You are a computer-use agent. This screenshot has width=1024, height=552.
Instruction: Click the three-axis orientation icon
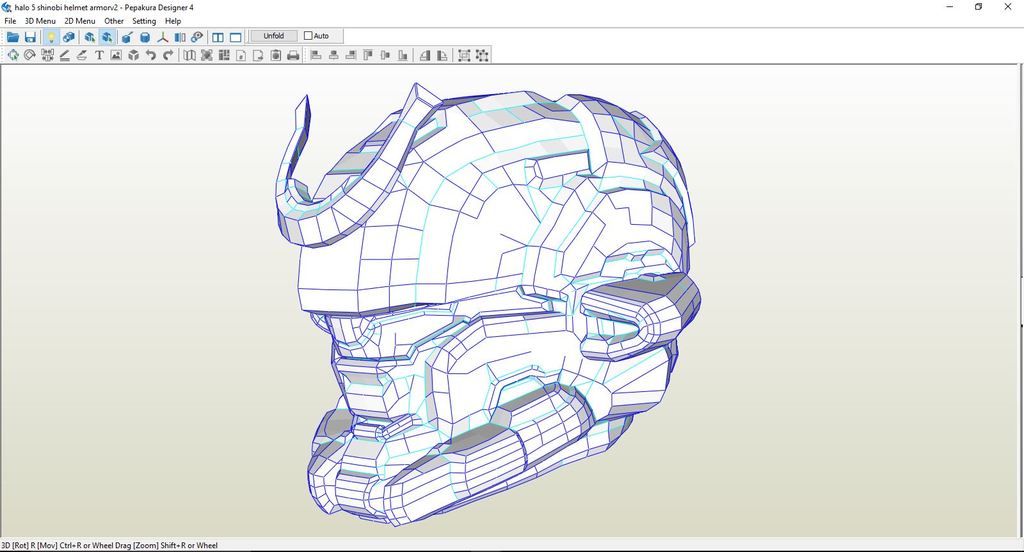coord(163,37)
